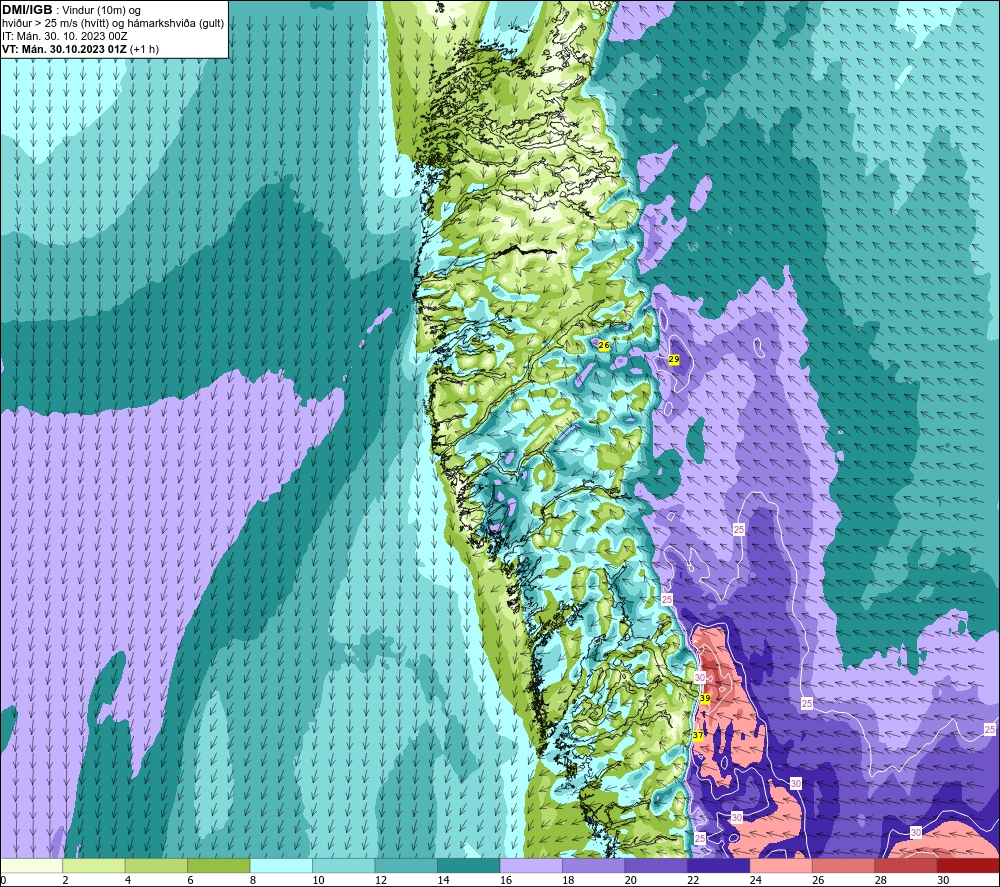This screenshot has width=1000, height=887.
Task: Pick the 20–22 violet legend swatch
Action: pos(656,865)
